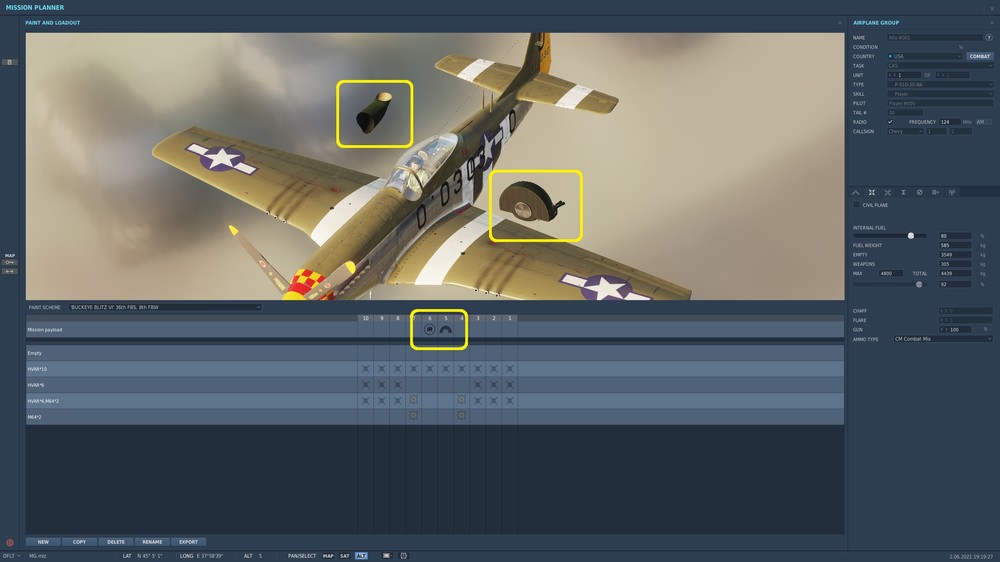Open the Paint Scheme dropdown
The image size is (1000, 562).
click(165, 307)
